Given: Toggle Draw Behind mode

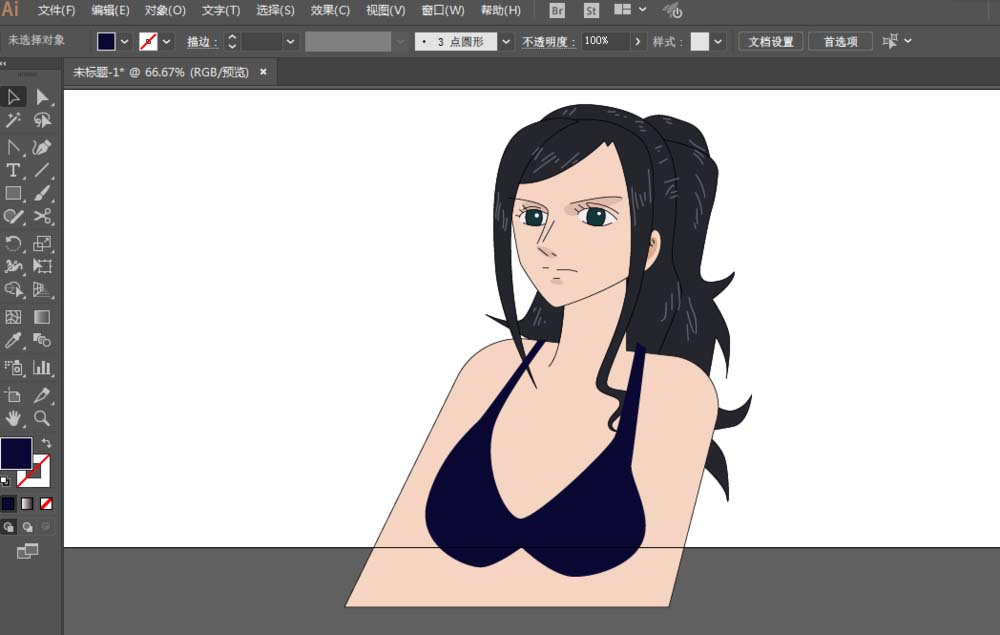Looking at the screenshot, I should 27,527.
